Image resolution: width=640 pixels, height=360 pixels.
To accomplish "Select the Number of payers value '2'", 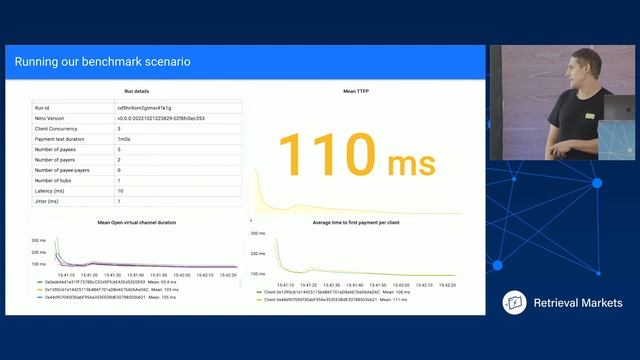I will [x=178, y=160].
